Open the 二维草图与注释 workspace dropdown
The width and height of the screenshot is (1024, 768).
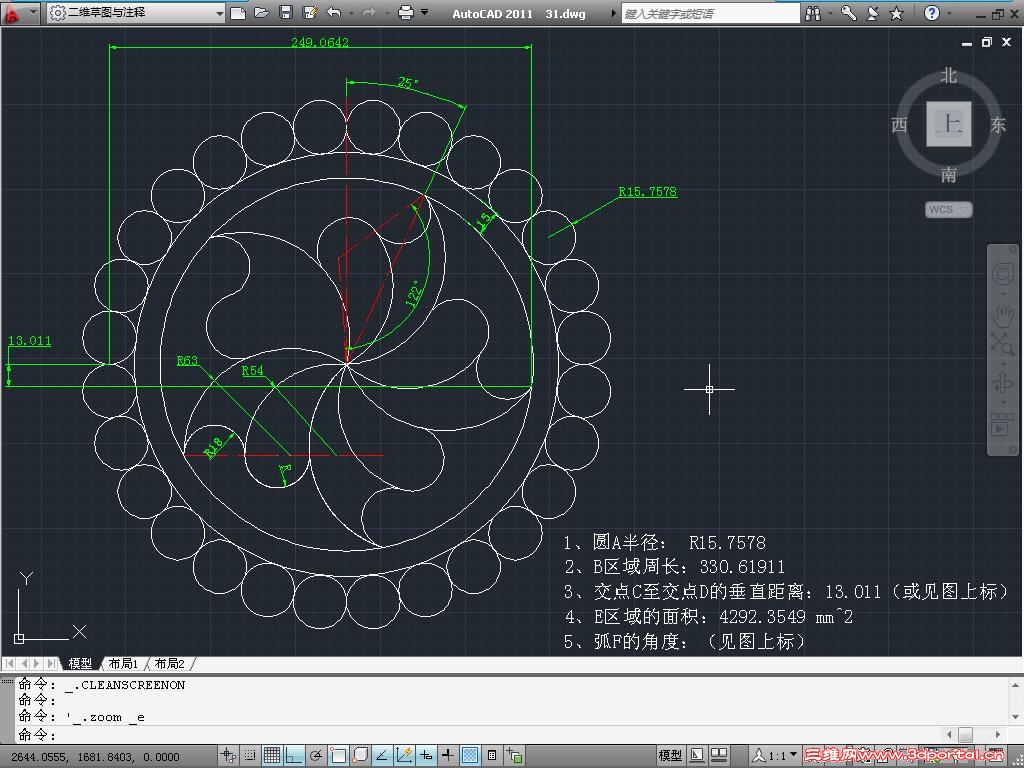136,12
